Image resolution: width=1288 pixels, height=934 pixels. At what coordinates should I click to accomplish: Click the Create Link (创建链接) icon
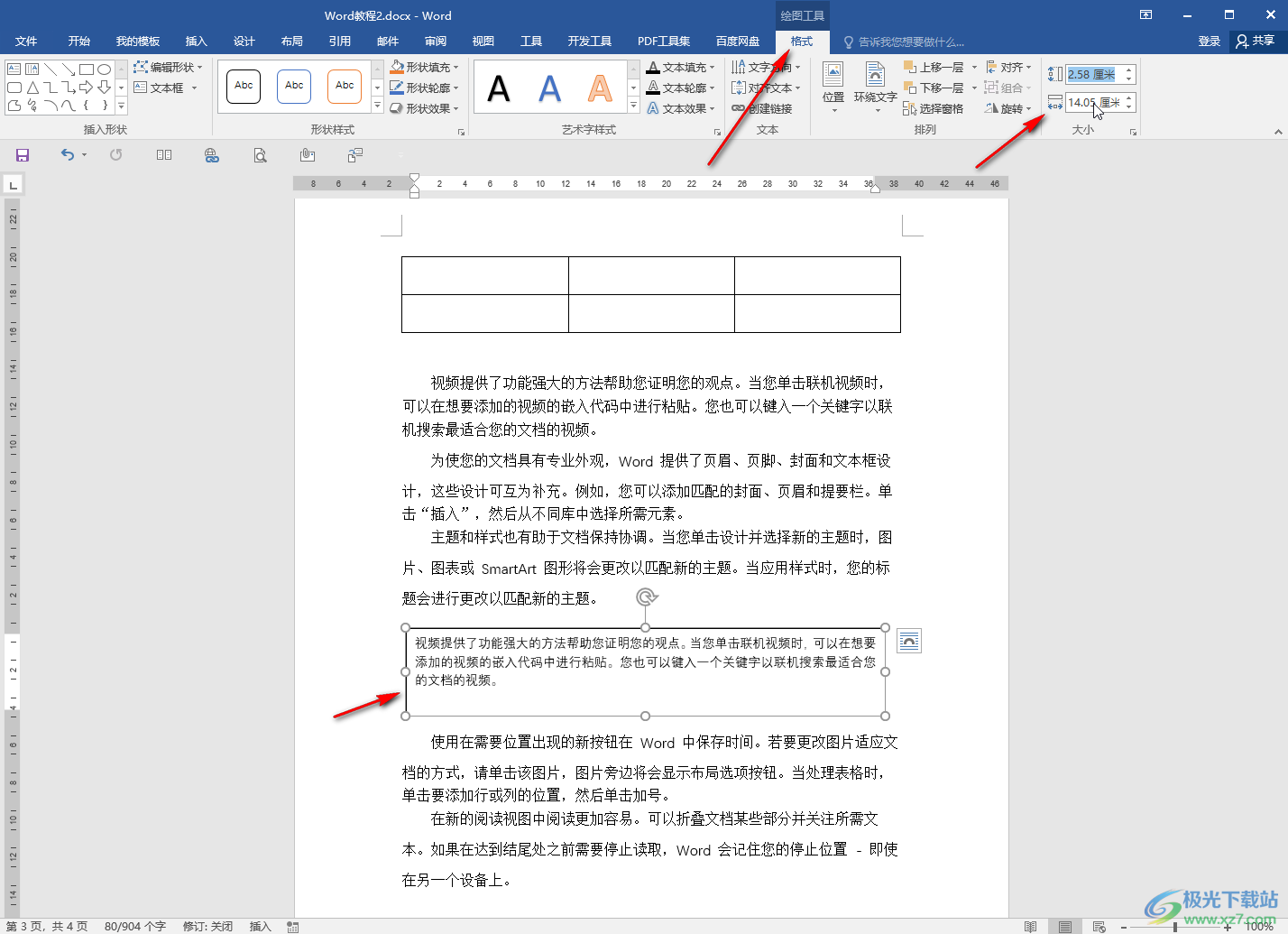tap(762, 108)
